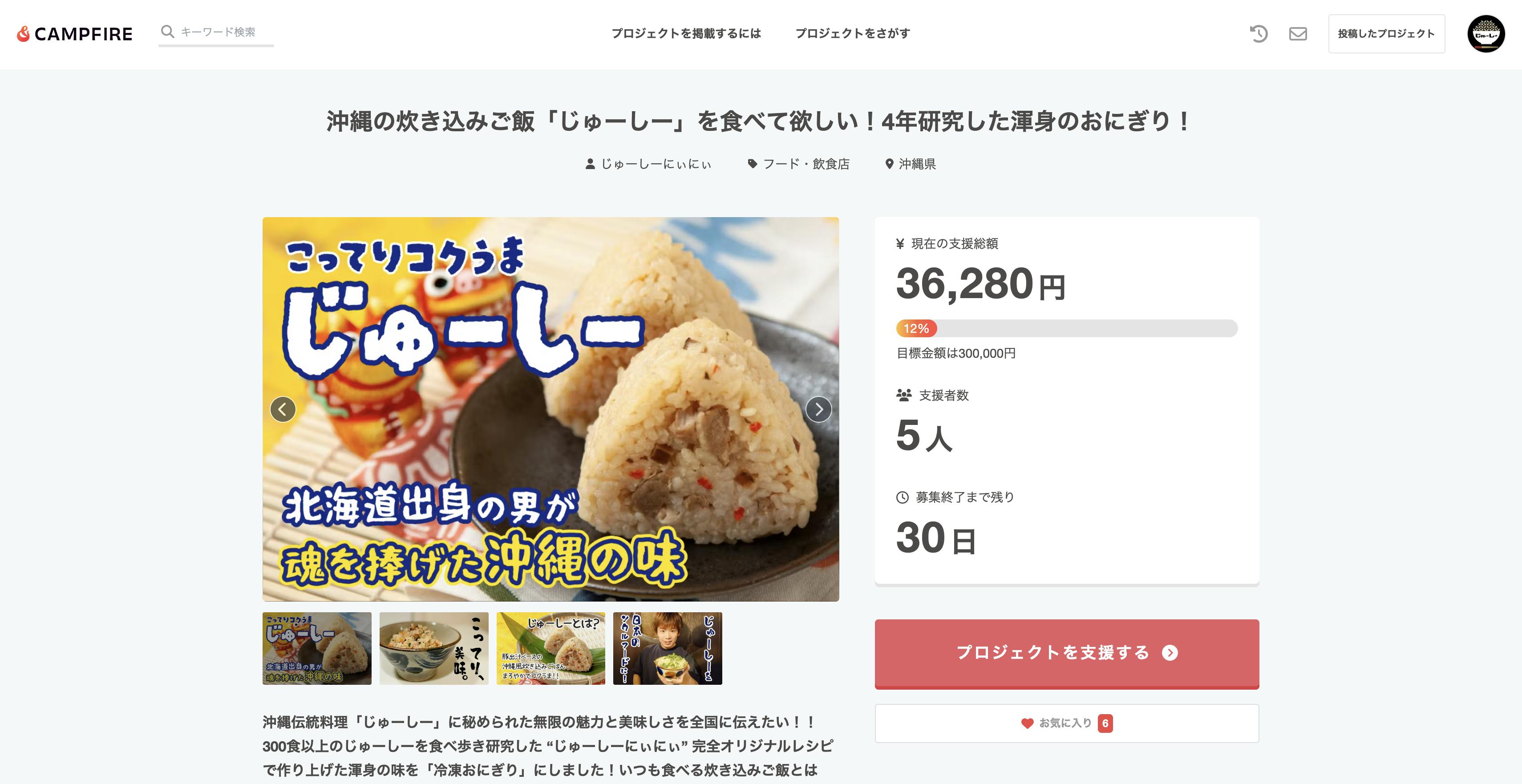Image resolution: width=1522 pixels, height=784 pixels.
Task: Select the thumbnail of man holding bowl
Action: pos(668,648)
